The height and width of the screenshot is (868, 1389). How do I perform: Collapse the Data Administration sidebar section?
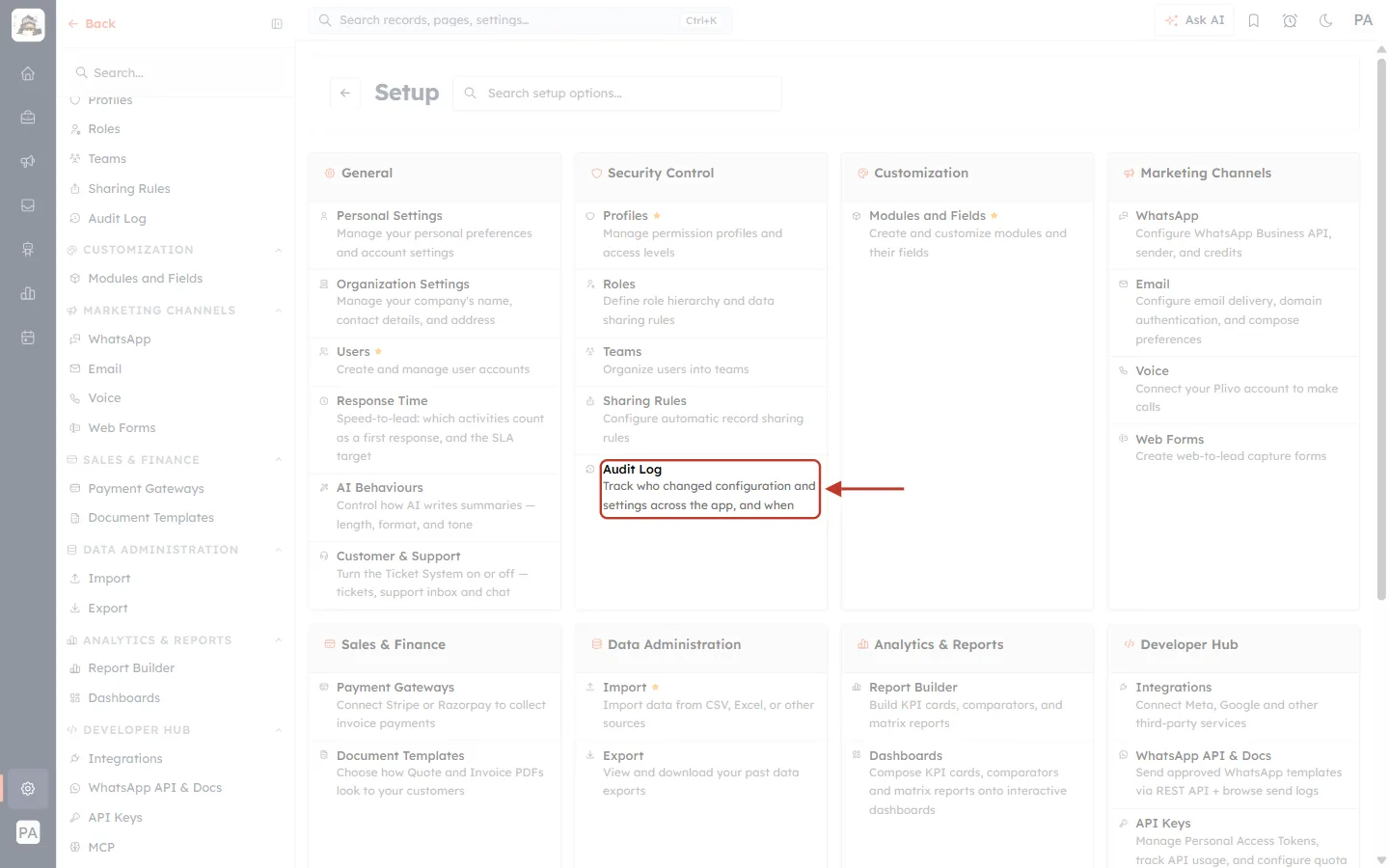point(279,550)
